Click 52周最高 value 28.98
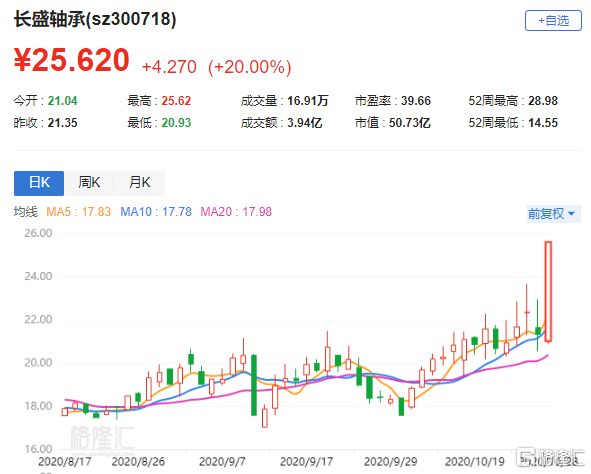The height and width of the screenshot is (474, 591). tap(543, 101)
